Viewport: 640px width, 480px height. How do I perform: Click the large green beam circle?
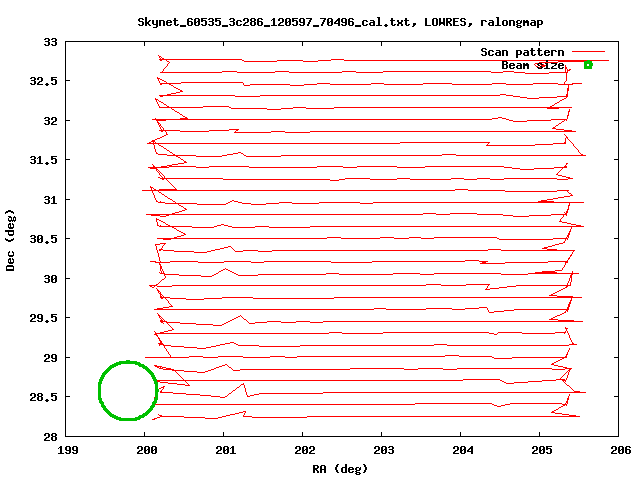click(x=128, y=391)
